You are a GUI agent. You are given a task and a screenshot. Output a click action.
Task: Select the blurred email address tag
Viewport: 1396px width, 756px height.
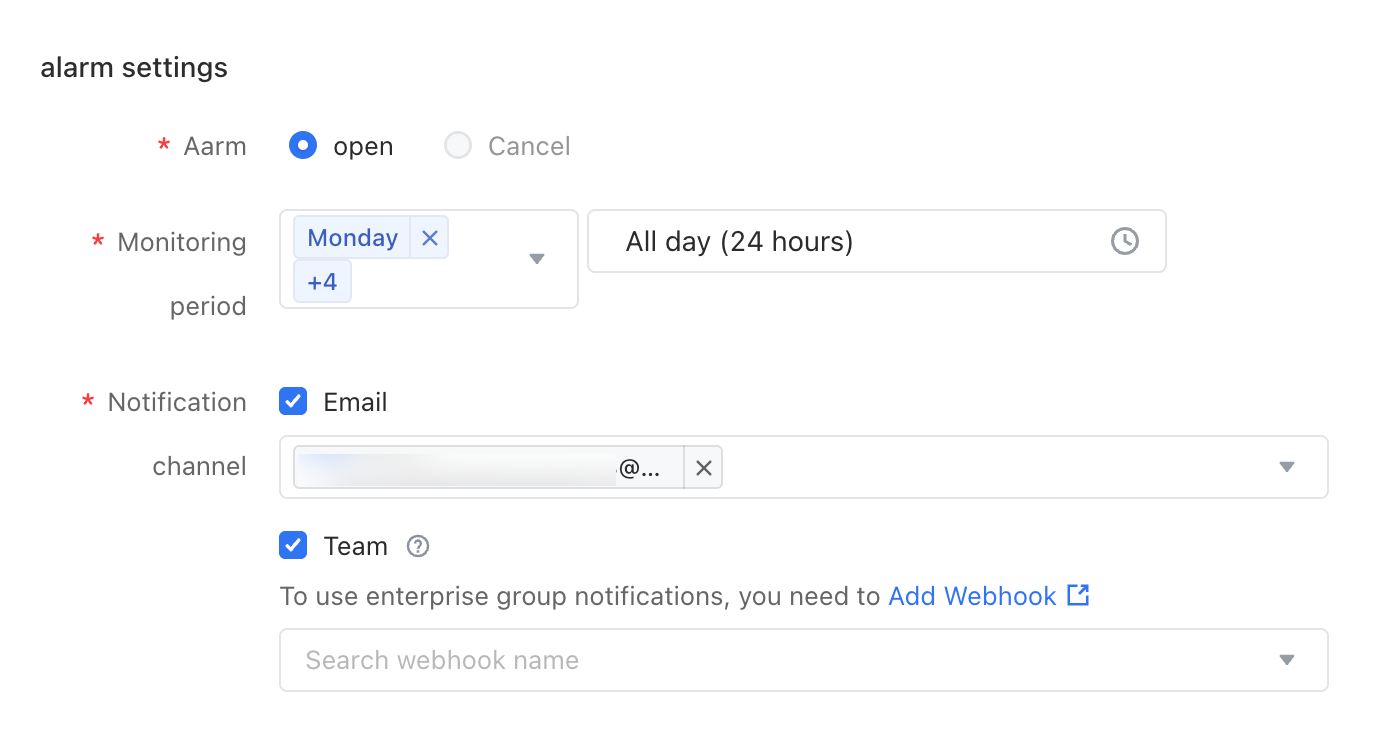(489, 468)
